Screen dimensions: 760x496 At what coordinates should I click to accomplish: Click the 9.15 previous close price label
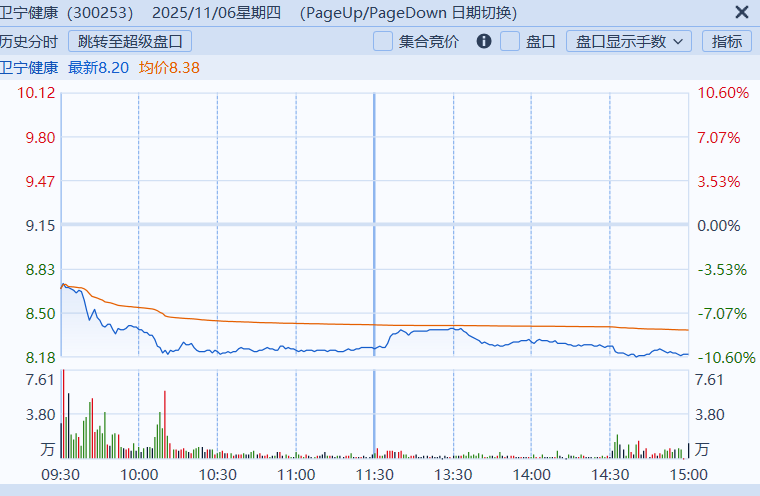tap(40, 225)
